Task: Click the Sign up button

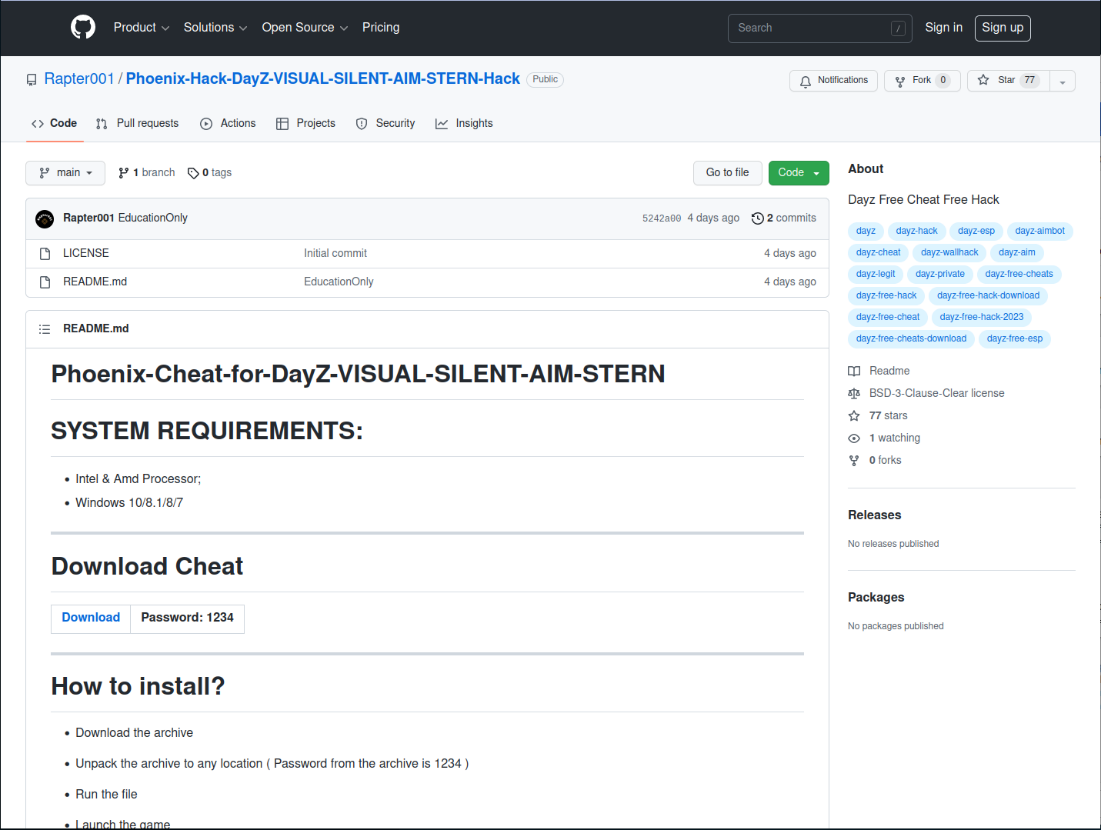Action: pos(1002,28)
